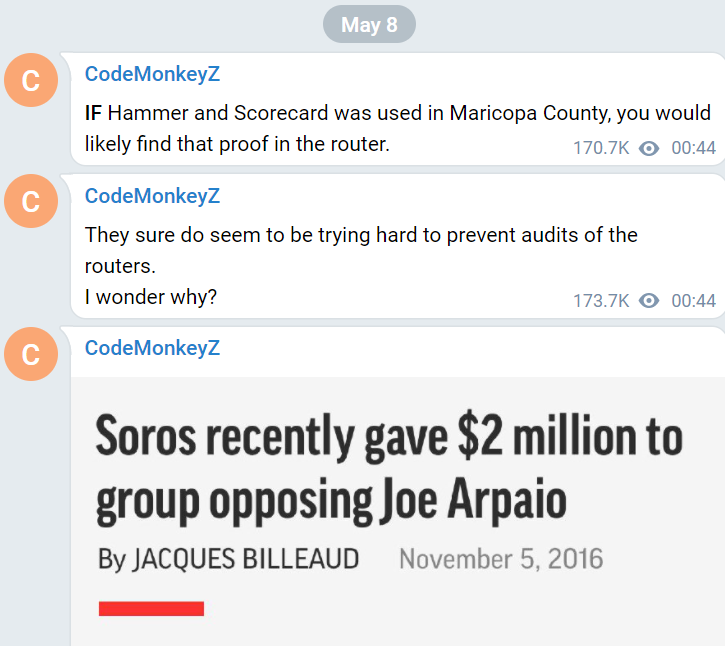
Task: Click the May 8 date badge
Action: tap(369, 25)
